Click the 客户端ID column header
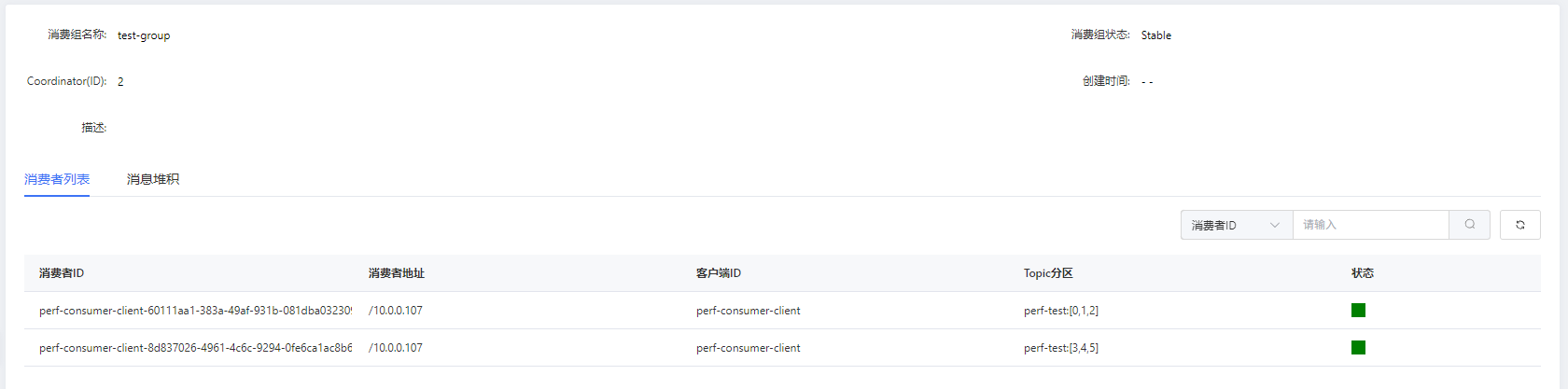The image size is (1568, 389). pos(718,273)
